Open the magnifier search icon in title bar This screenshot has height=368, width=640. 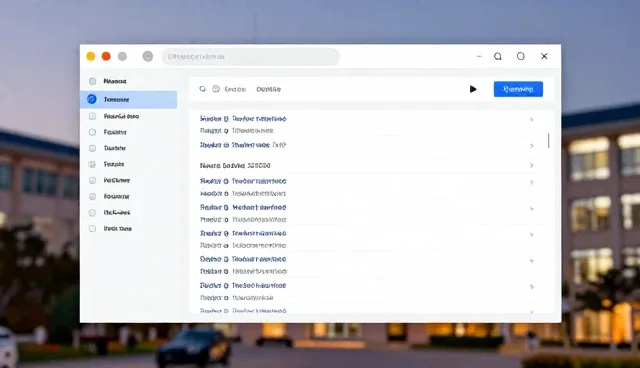498,56
